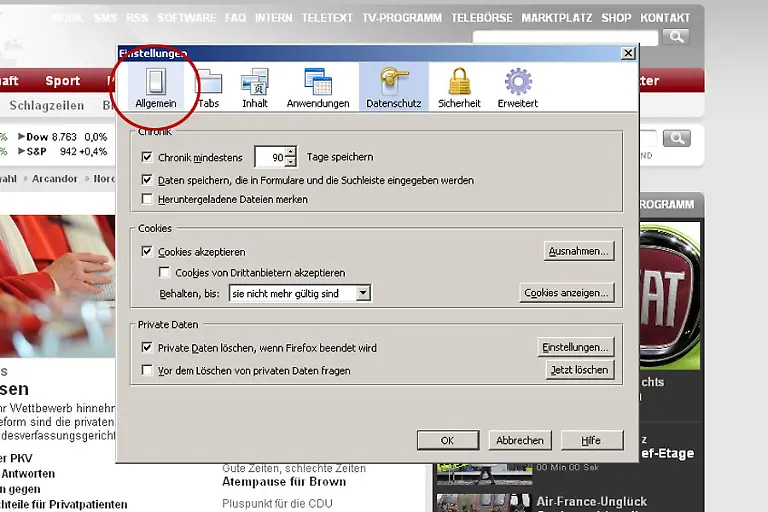
Task: Enable Cookies von Drittanbietern akzeptieren
Action: pyautogui.click(x=165, y=272)
